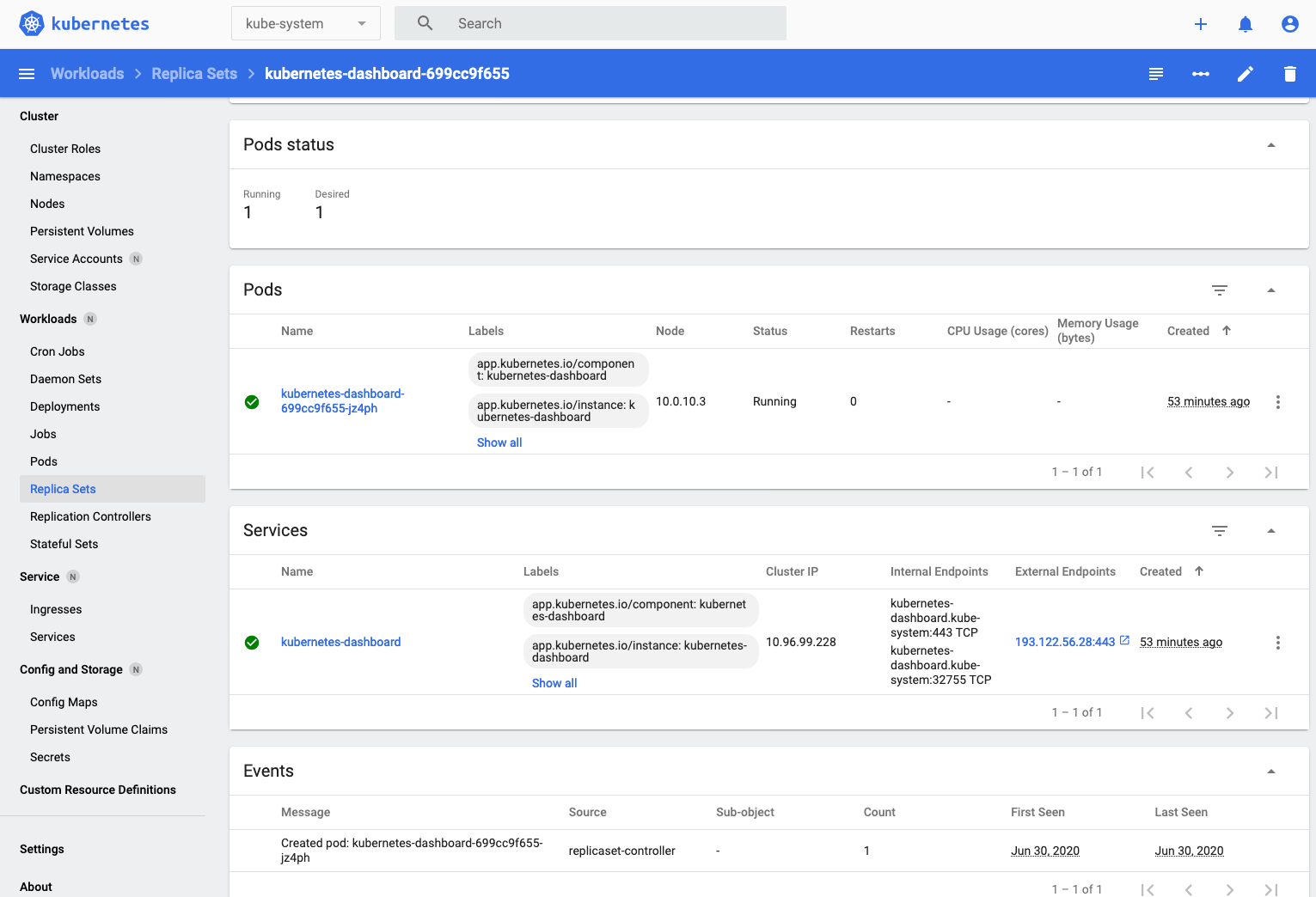Go to previous page in Services table
The height and width of the screenshot is (897, 1316).
[1189, 713]
